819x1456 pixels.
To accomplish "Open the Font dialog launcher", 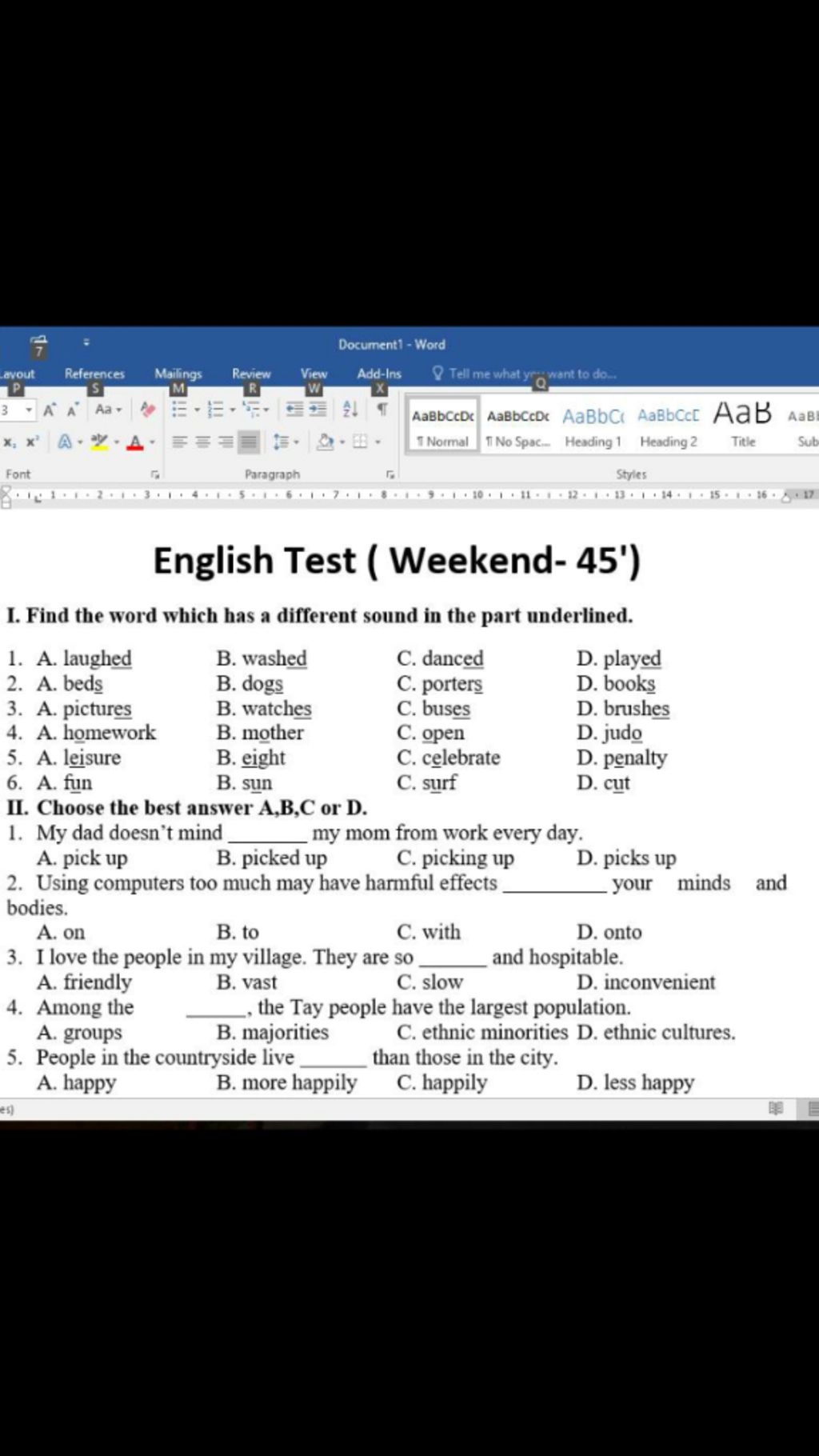I will point(155,474).
